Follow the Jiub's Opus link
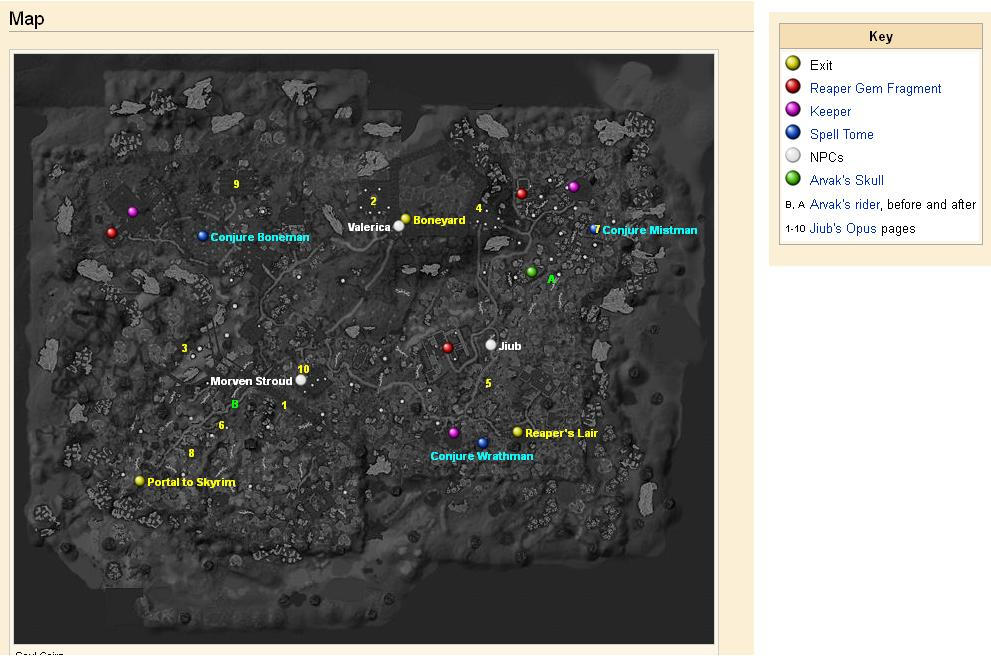Viewport: 991px width, 658px height. pos(843,228)
